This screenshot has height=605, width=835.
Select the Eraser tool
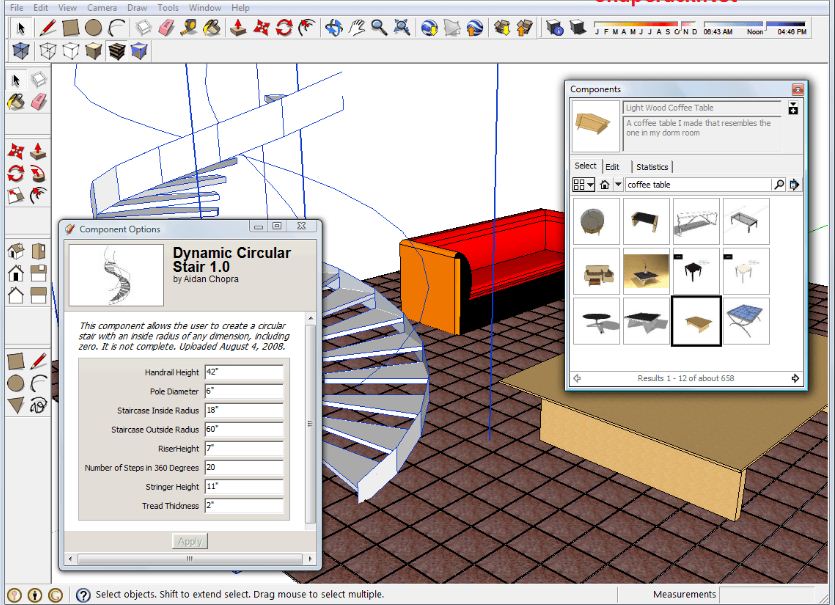166,29
